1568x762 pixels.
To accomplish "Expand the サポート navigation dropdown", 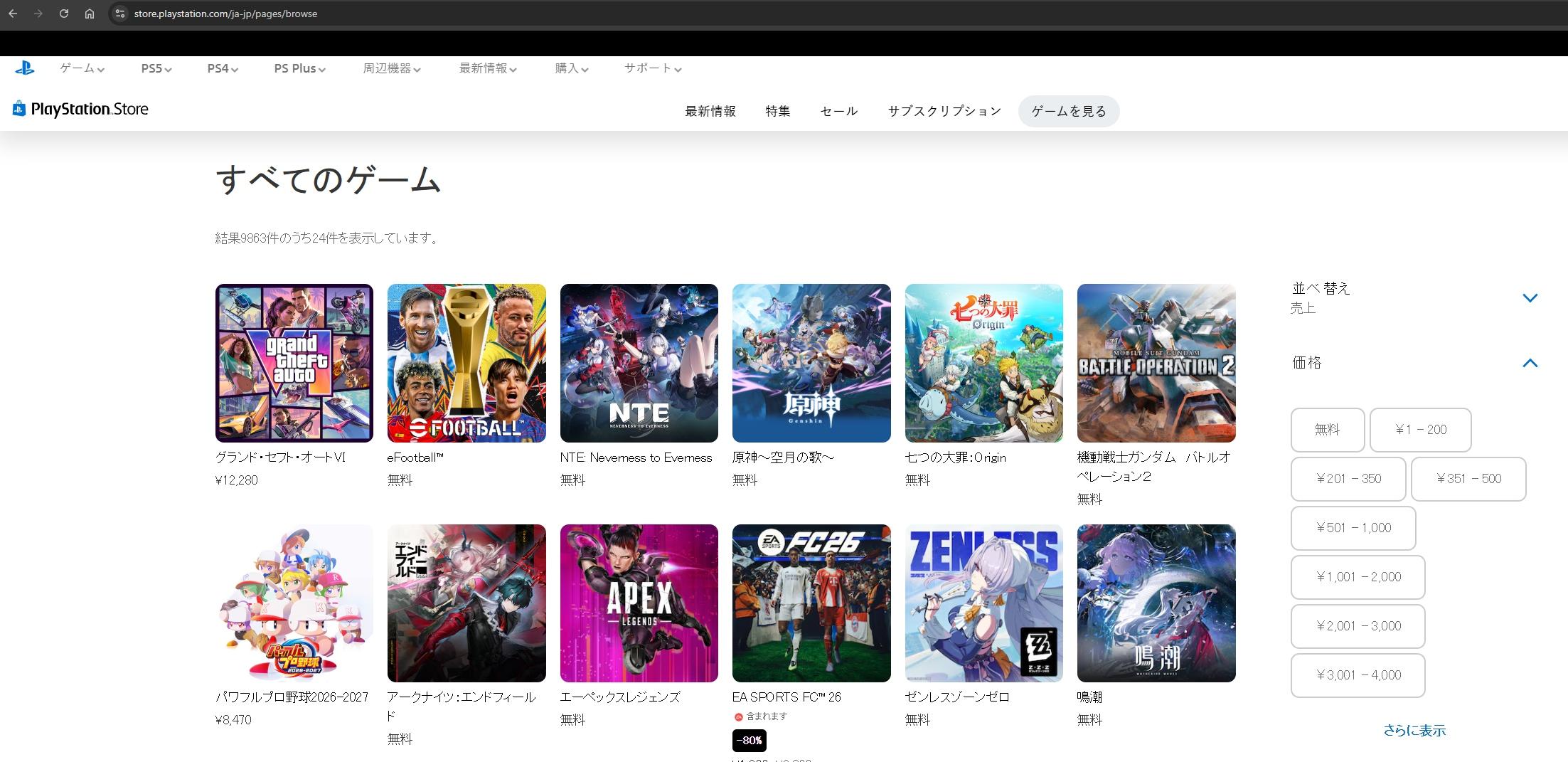I will tap(653, 68).
